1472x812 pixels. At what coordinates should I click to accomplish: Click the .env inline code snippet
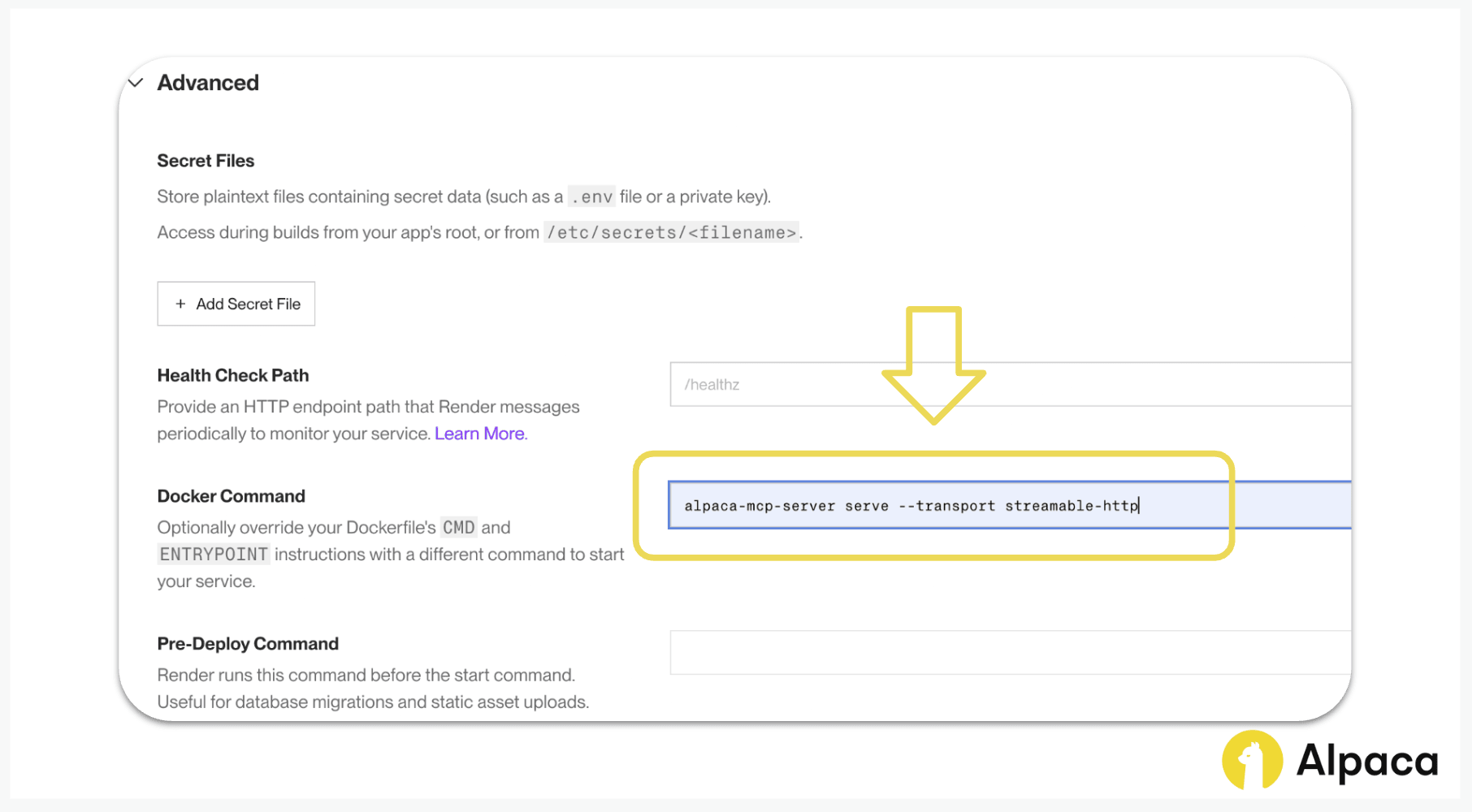[591, 197]
